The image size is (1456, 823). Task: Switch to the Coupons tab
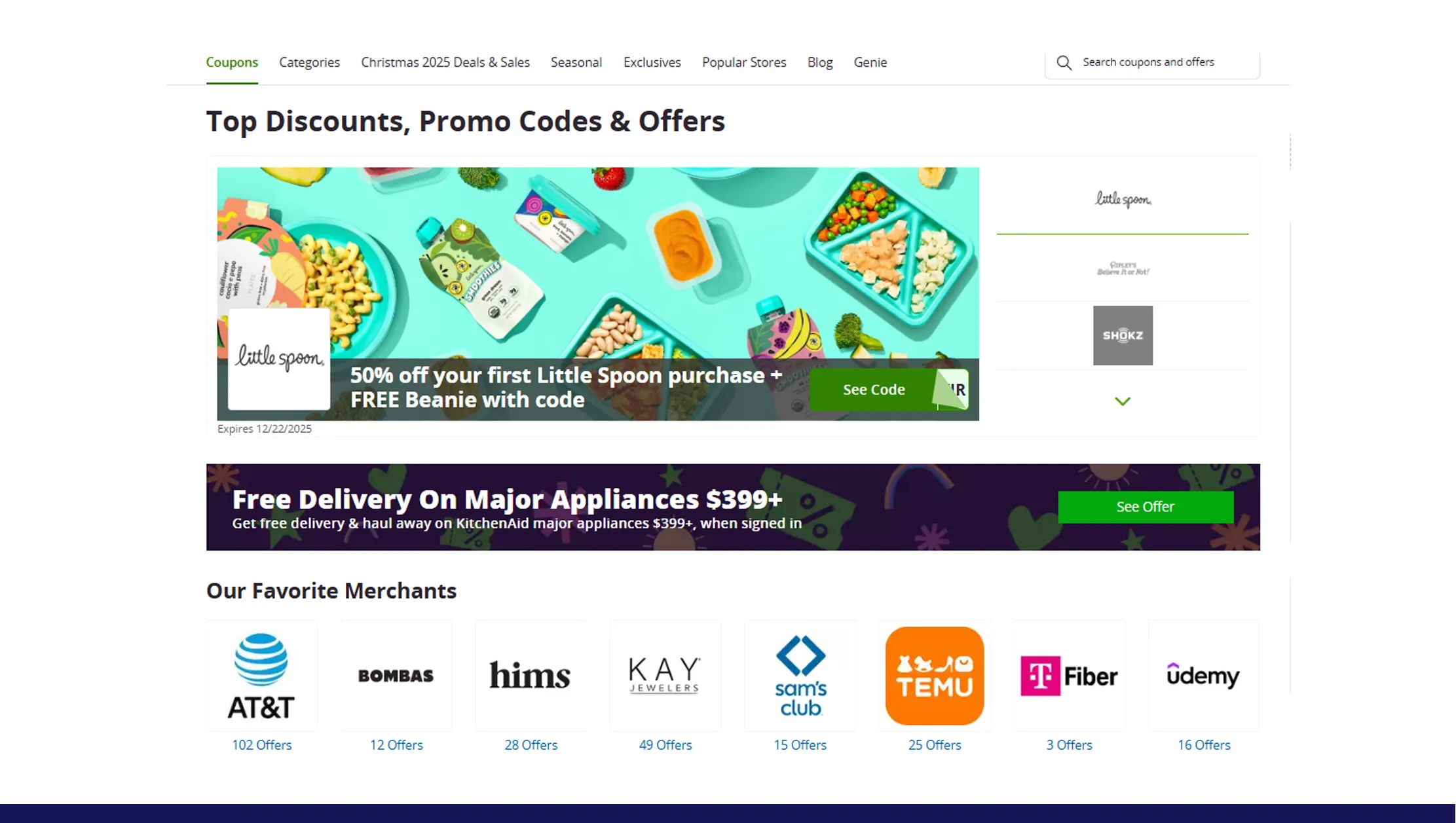point(232,62)
